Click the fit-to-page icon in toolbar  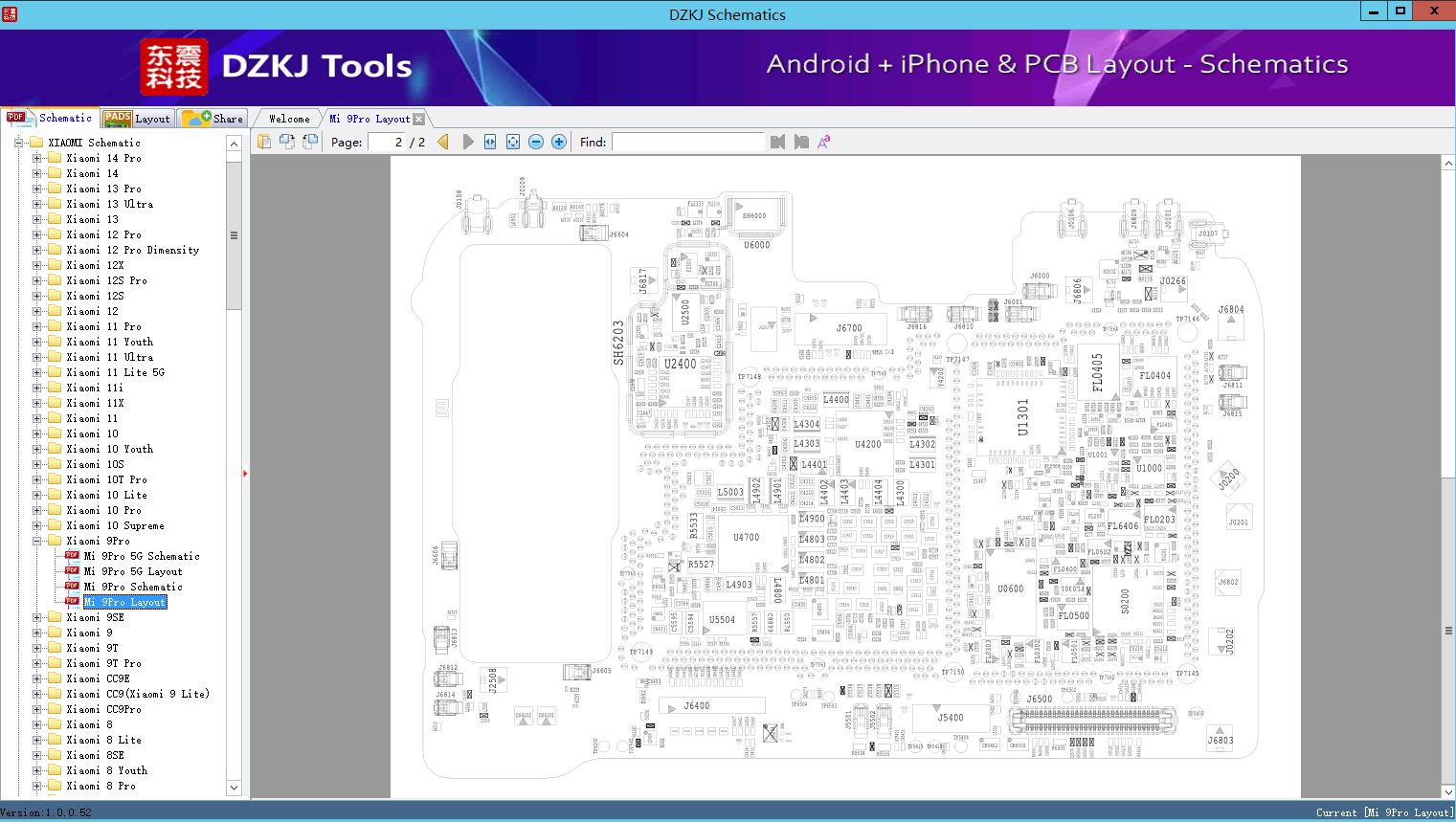click(513, 142)
